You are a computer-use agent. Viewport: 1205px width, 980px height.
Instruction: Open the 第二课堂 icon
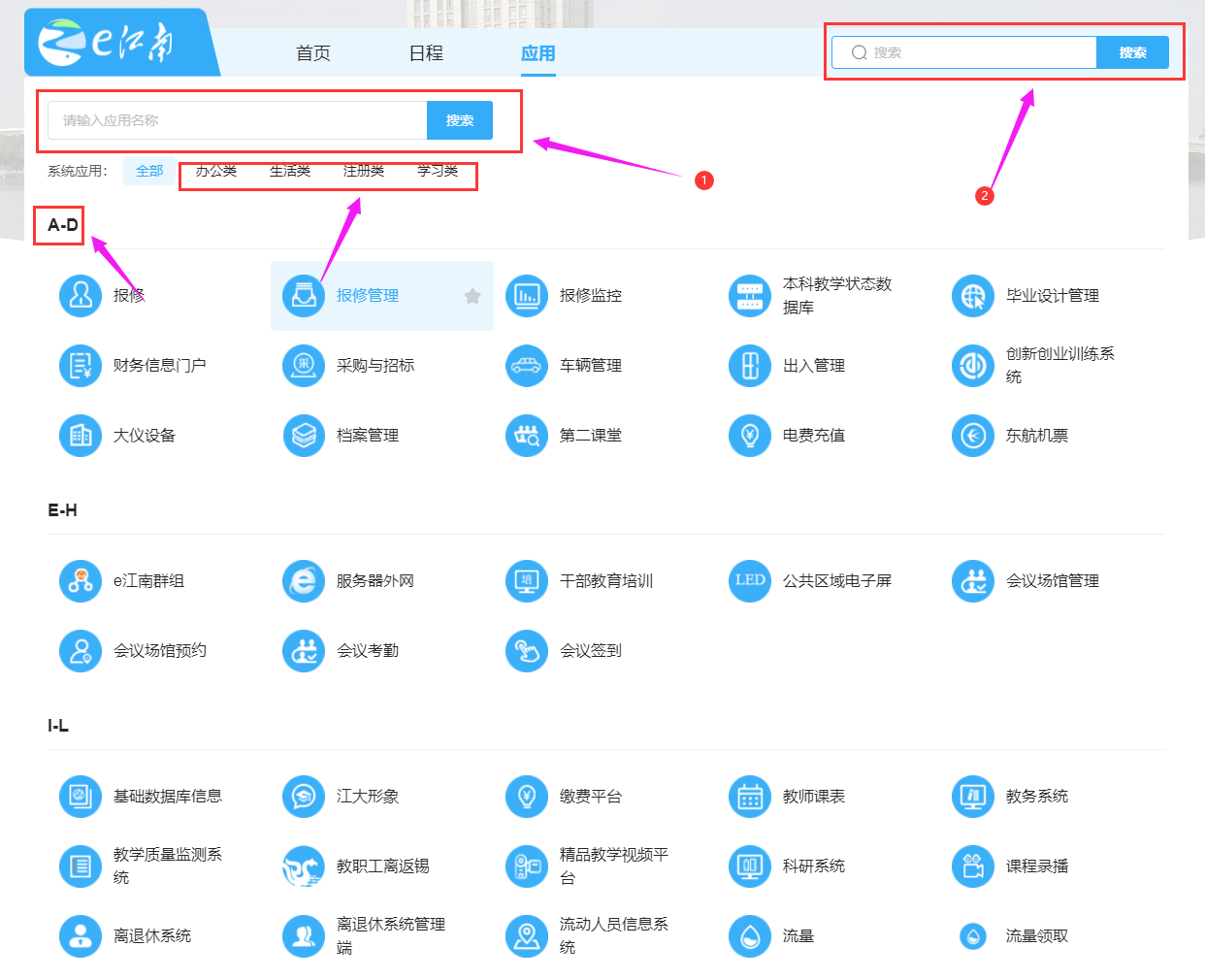527,435
